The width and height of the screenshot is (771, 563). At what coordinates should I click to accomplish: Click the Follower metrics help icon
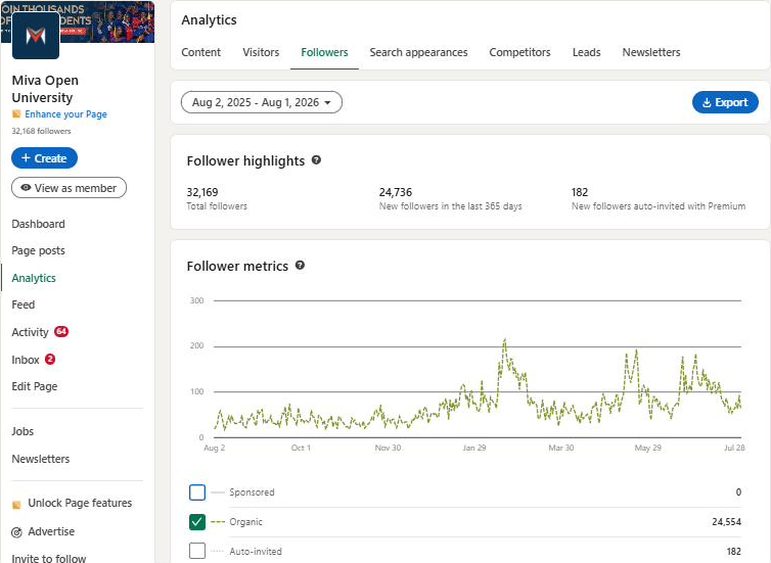click(300, 266)
